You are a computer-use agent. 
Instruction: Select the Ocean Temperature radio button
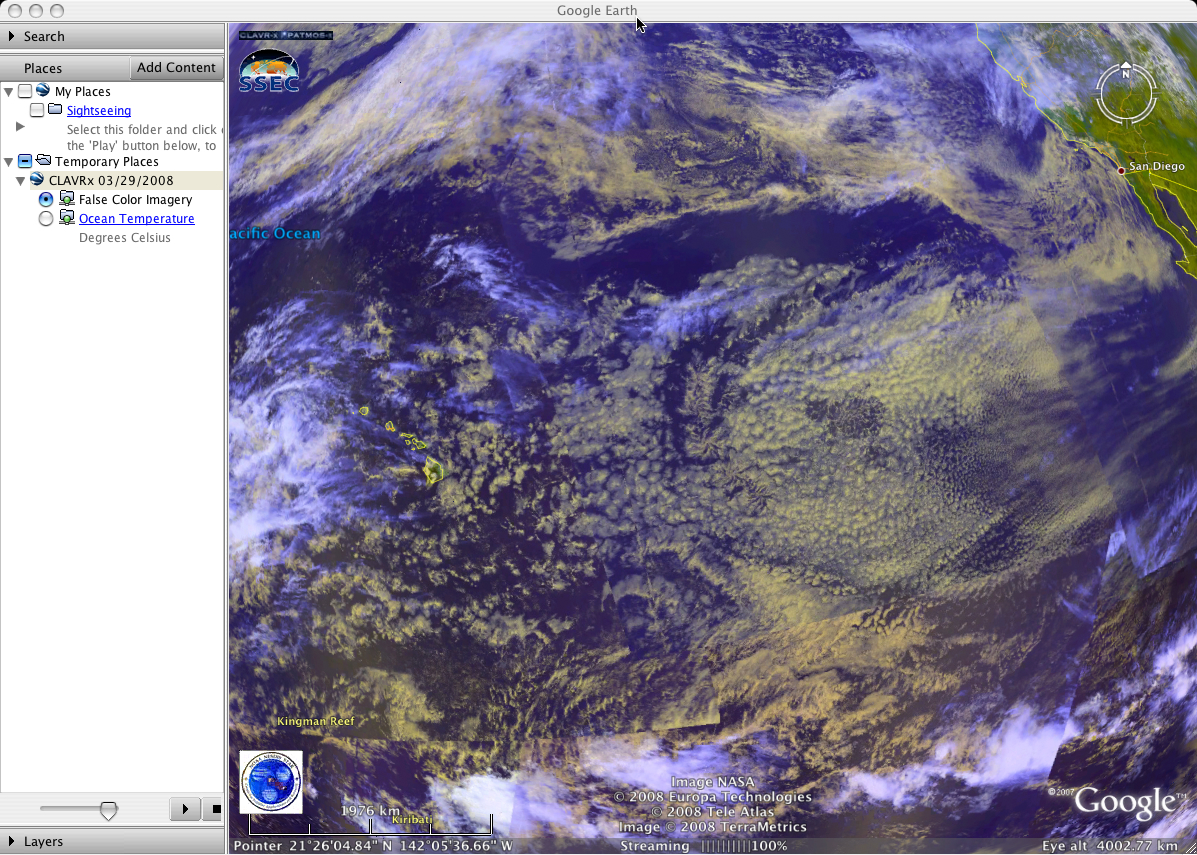pos(46,219)
